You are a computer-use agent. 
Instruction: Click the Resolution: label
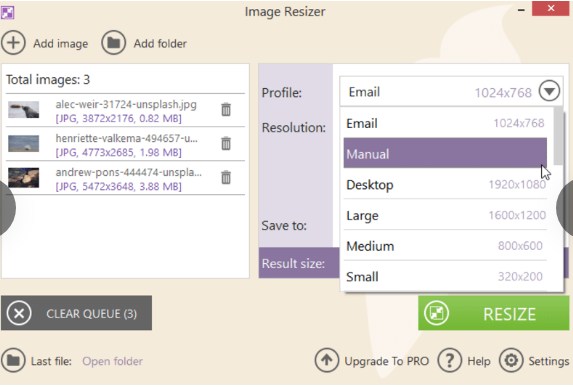[x=294, y=128]
